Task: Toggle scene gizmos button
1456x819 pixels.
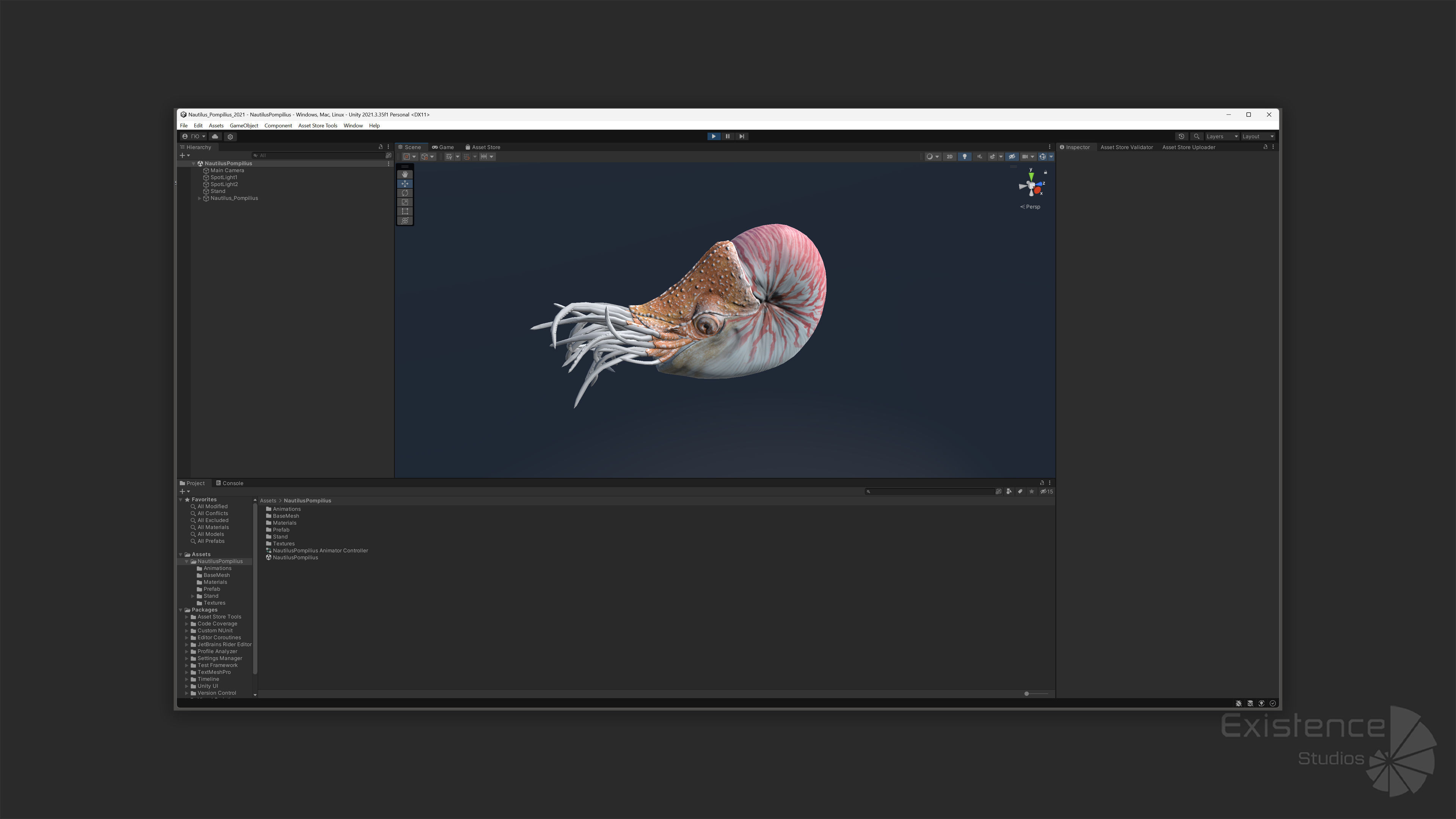Action: 1042,157
